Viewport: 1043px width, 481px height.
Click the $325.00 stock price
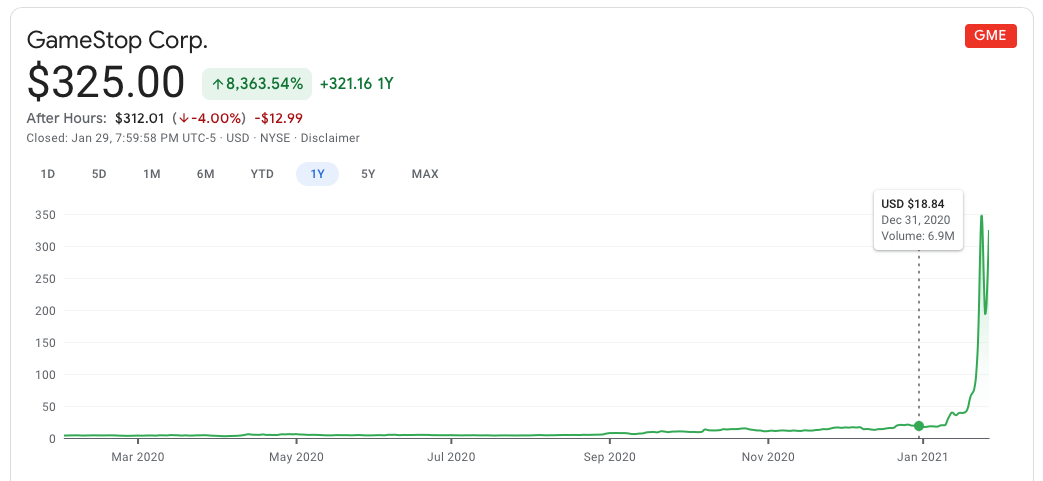point(106,82)
